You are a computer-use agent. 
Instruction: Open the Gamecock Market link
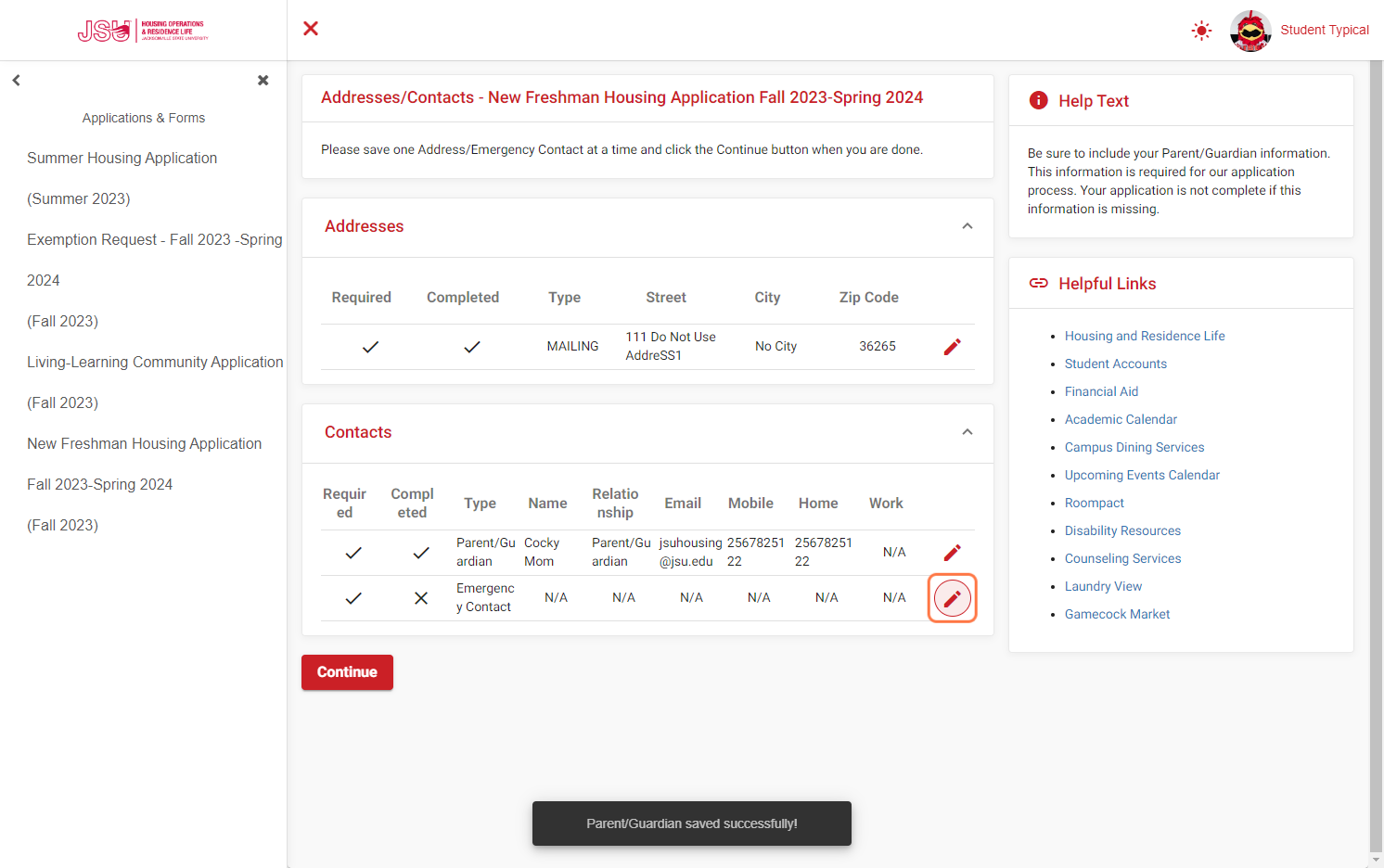(x=1117, y=614)
